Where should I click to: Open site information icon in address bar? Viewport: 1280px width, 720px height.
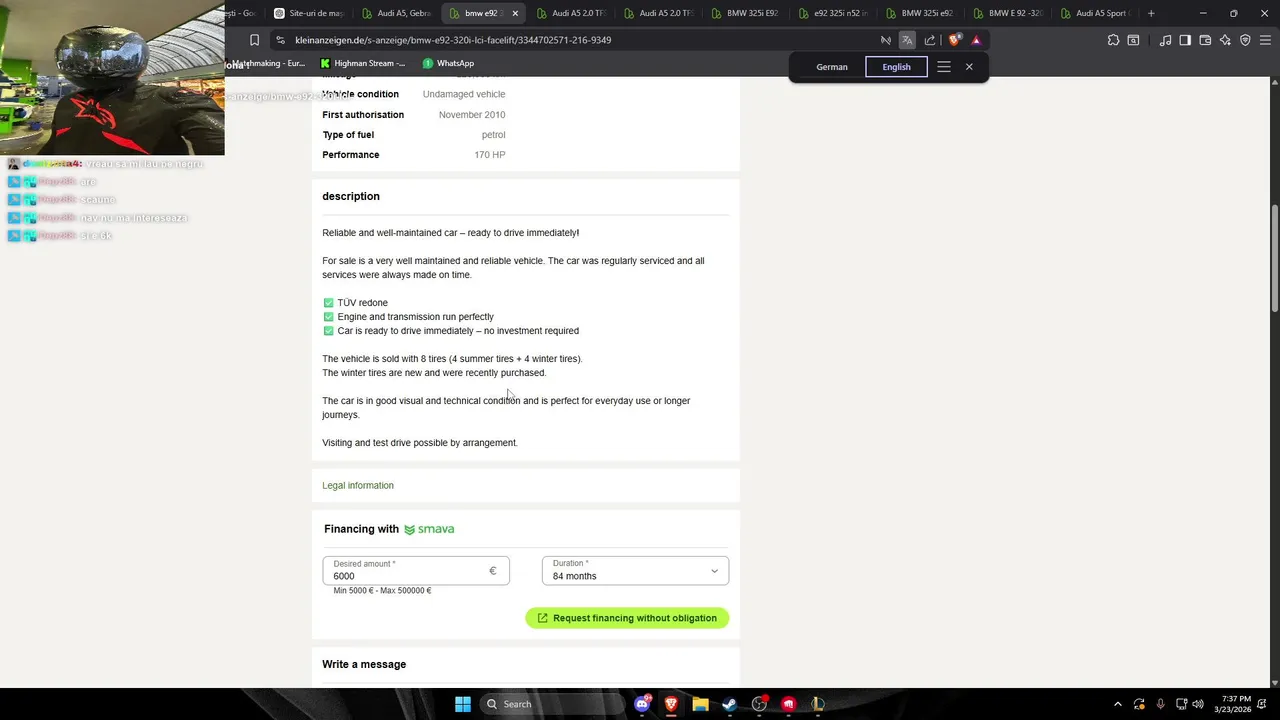(281, 40)
